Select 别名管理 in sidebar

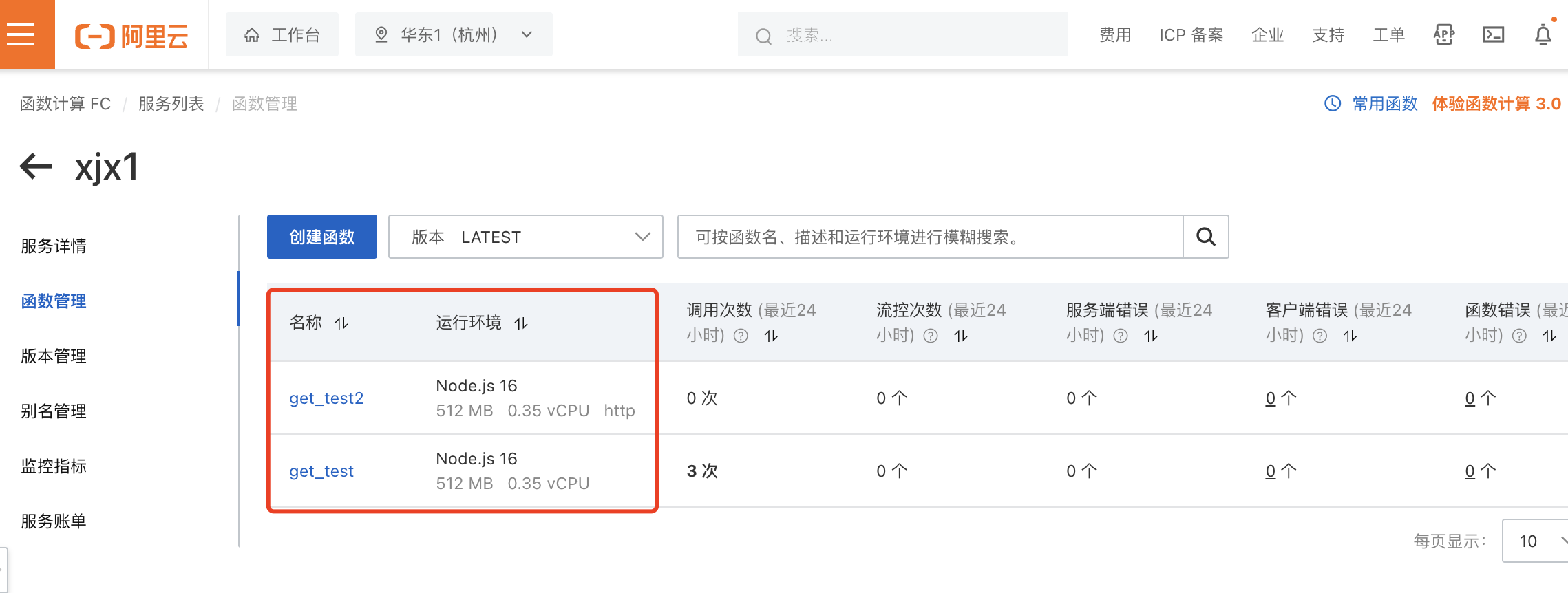click(54, 411)
